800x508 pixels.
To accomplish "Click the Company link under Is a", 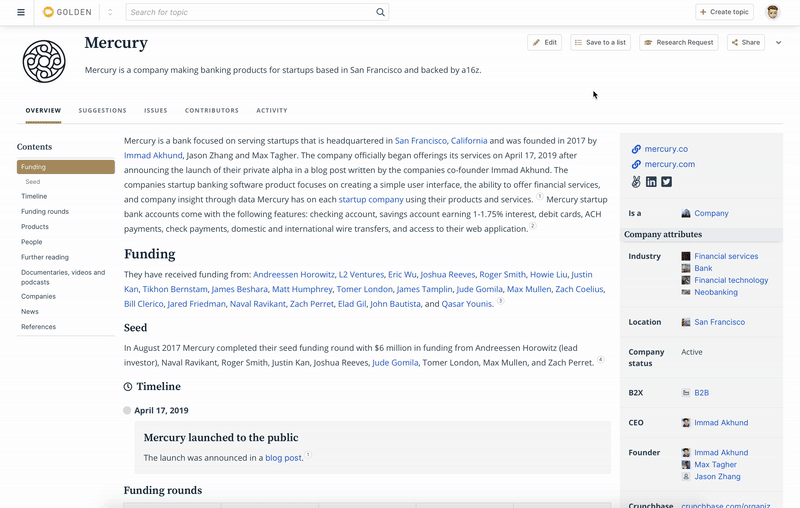I will coord(711,213).
